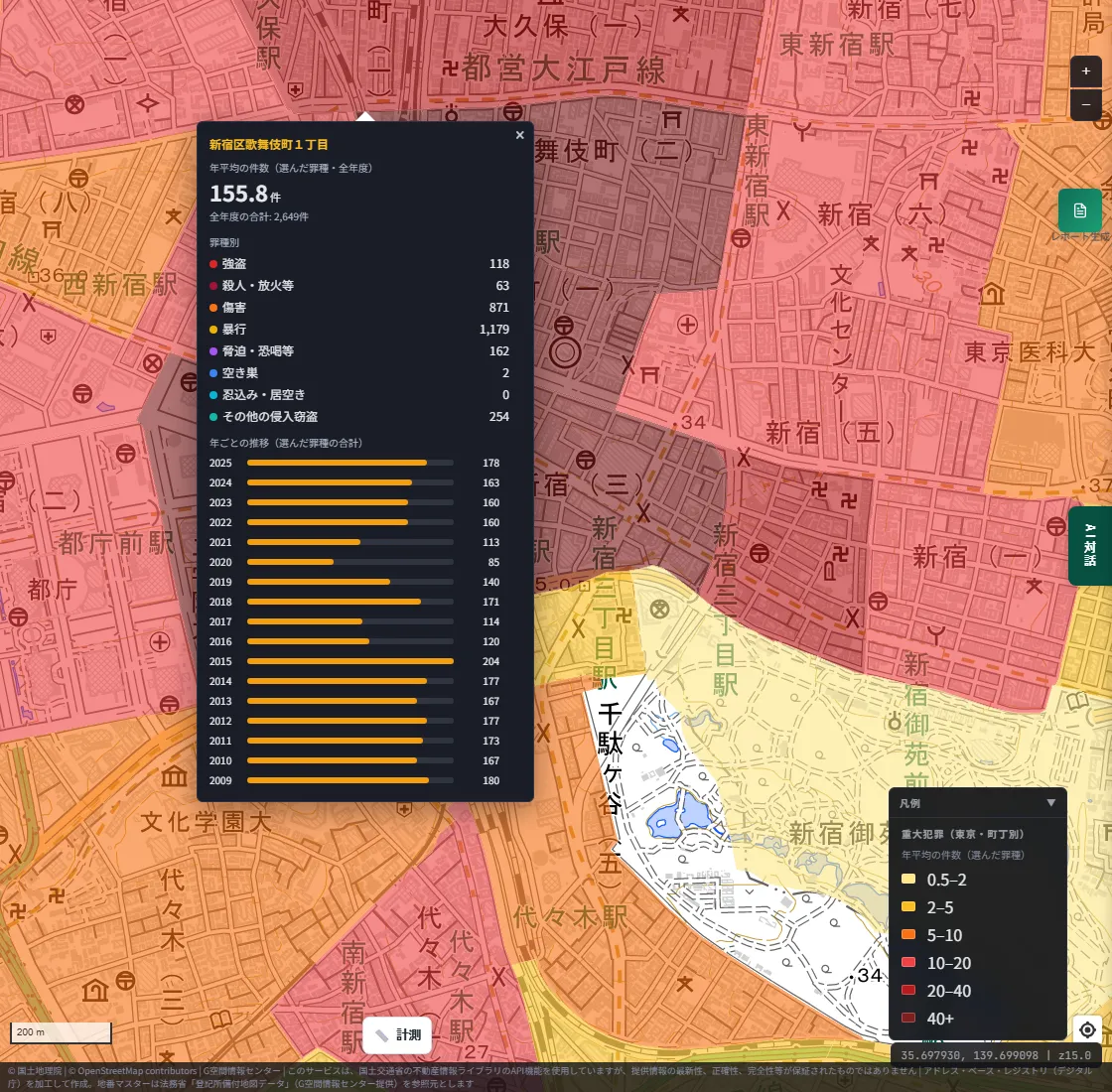Screen dimensions: 1112x1092
Task: Click the 暴行 crime type row
Action: pos(359,330)
